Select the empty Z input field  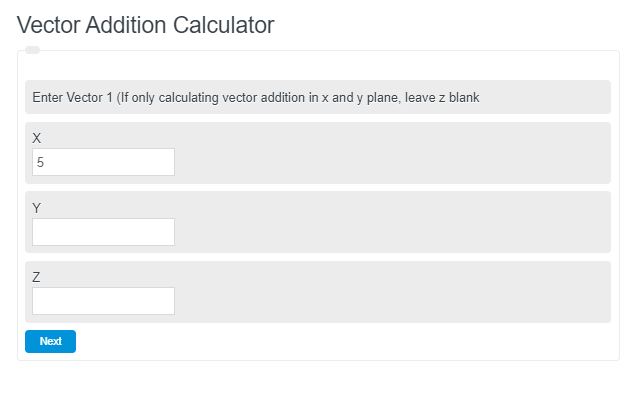(x=103, y=301)
